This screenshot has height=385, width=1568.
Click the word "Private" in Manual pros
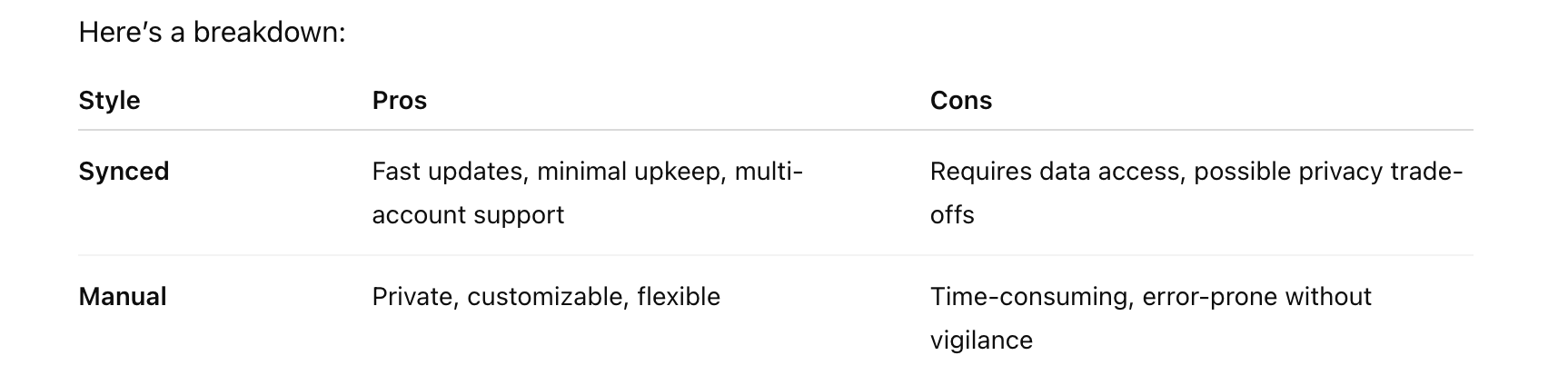click(x=412, y=297)
